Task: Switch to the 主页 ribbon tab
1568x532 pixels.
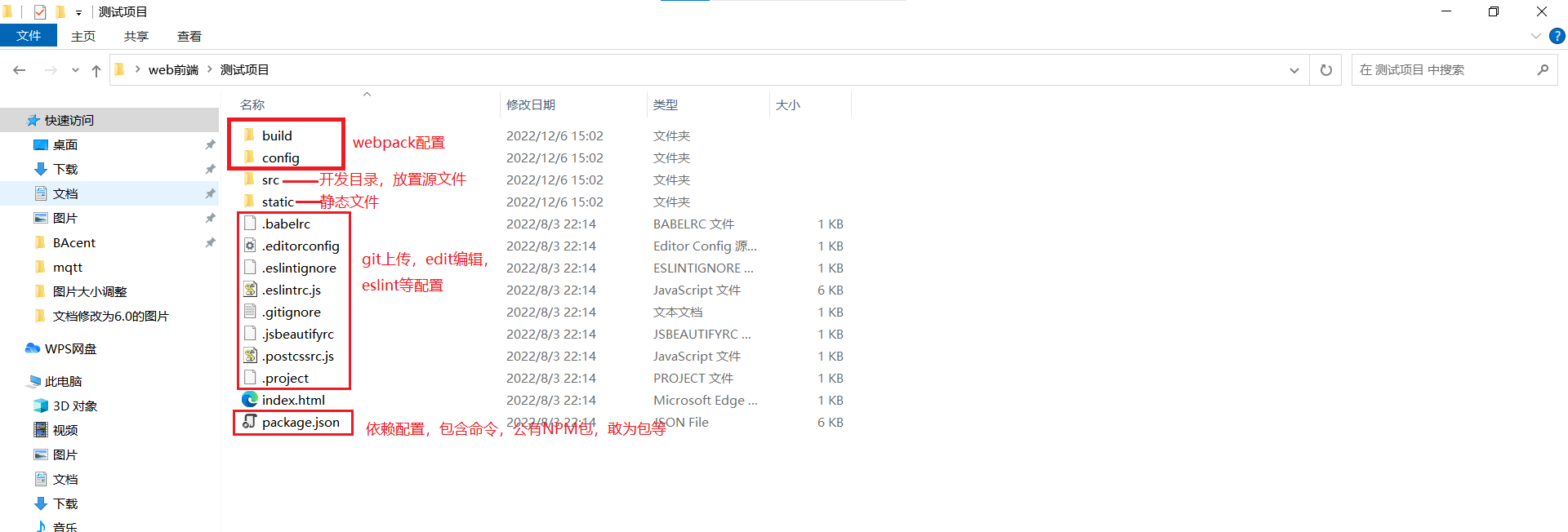Action: coord(83,36)
